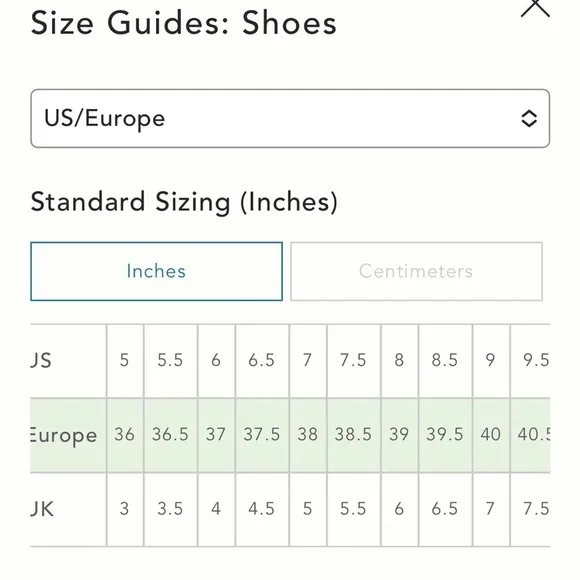Image resolution: width=580 pixels, height=580 pixels.
Task: Open the US/Europe region dropdown
Action: [290, 118]
